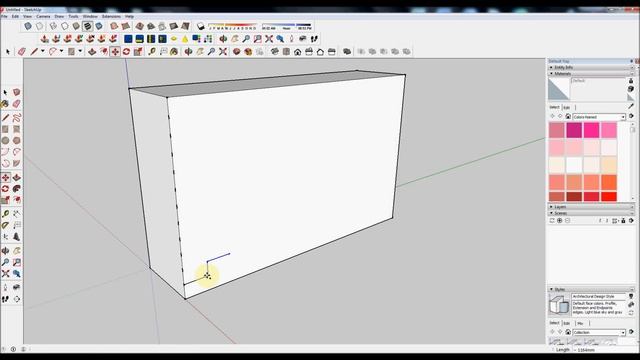Viewport: 640px width, 360px height.
Task: Activate Zoom Extents in top toolbar
Action: coord(223,52)
